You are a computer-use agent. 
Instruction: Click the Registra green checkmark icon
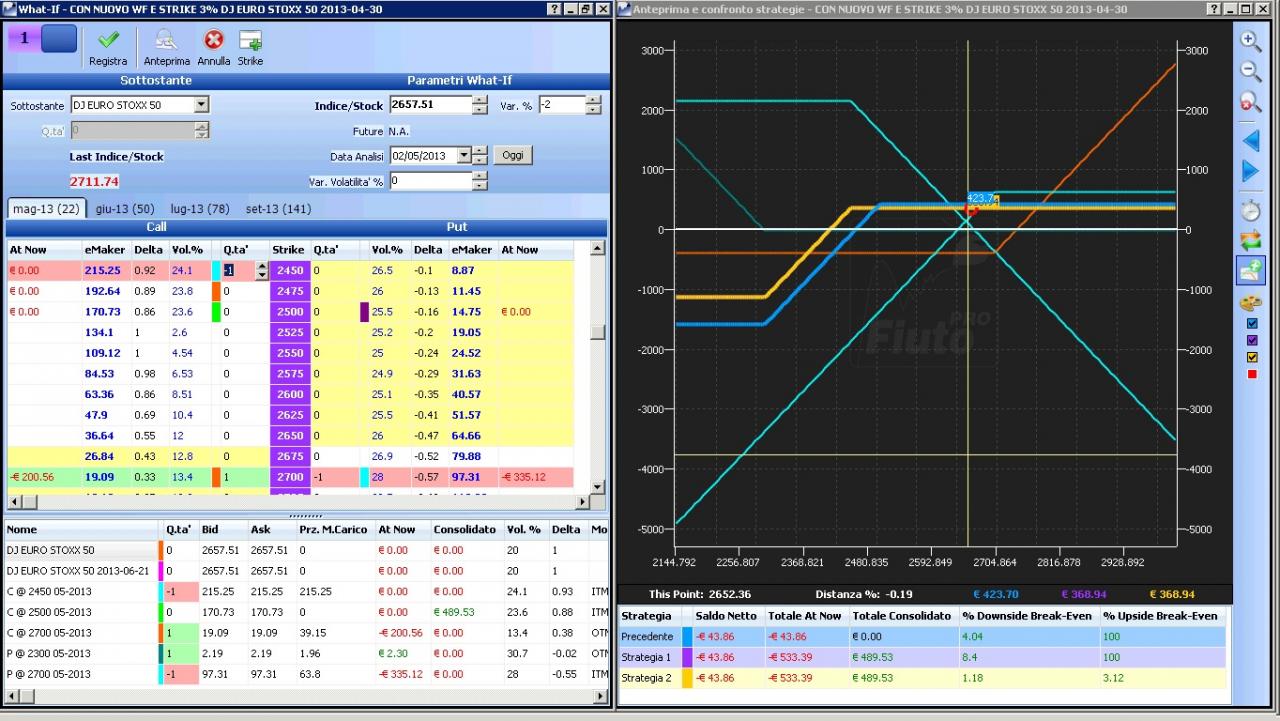click(x=108, y=40)
